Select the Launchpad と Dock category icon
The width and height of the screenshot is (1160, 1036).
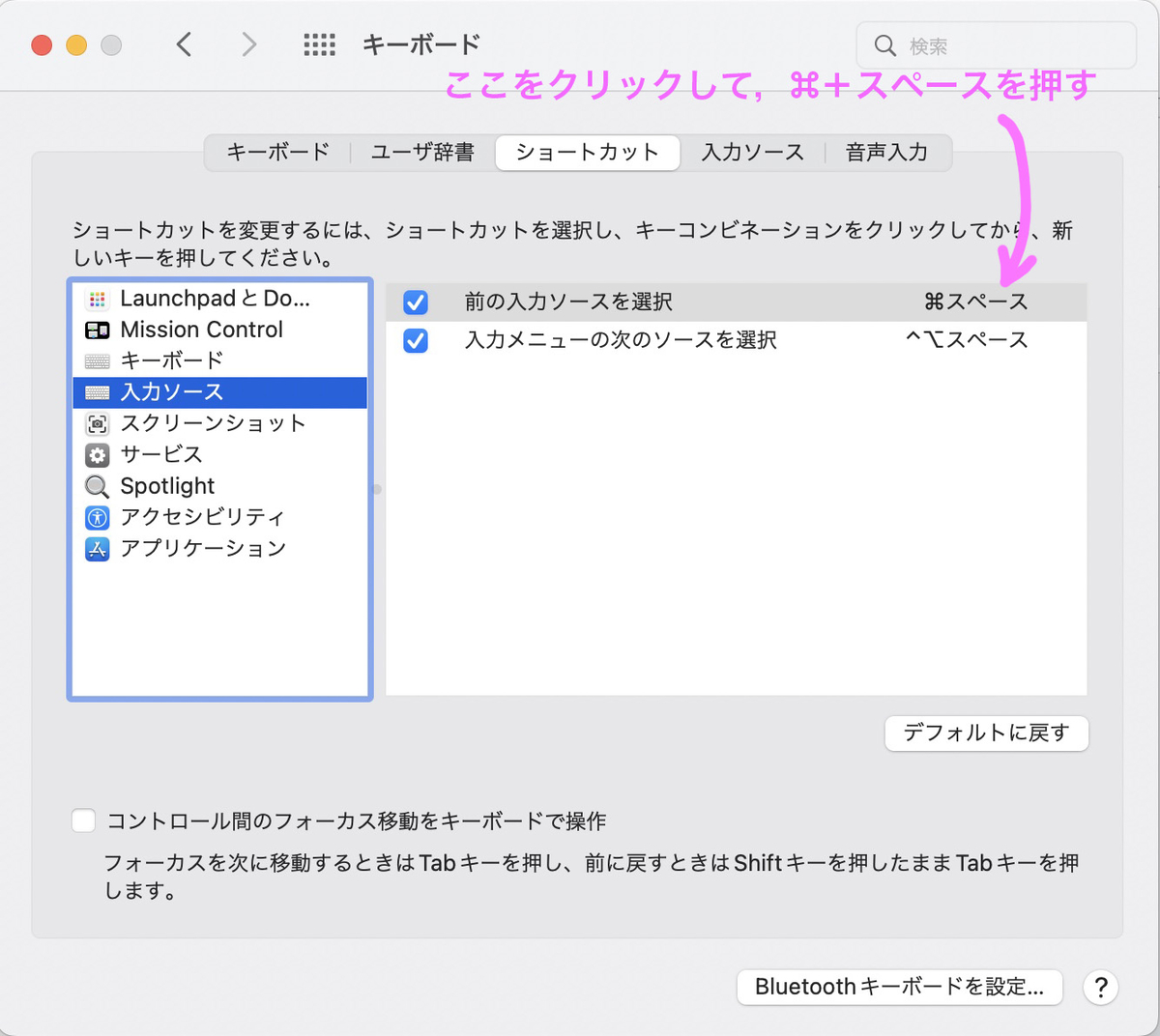coord(98,299)
